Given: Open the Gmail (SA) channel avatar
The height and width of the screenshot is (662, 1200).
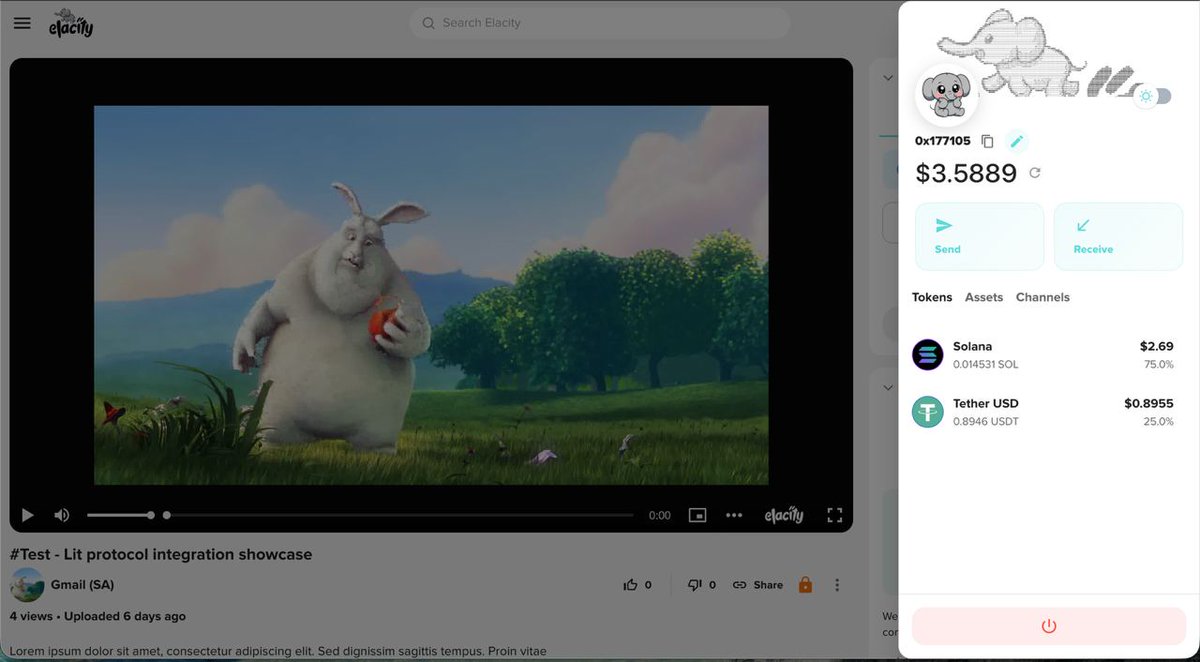Looking at the screenshot, I should point(27,585).
